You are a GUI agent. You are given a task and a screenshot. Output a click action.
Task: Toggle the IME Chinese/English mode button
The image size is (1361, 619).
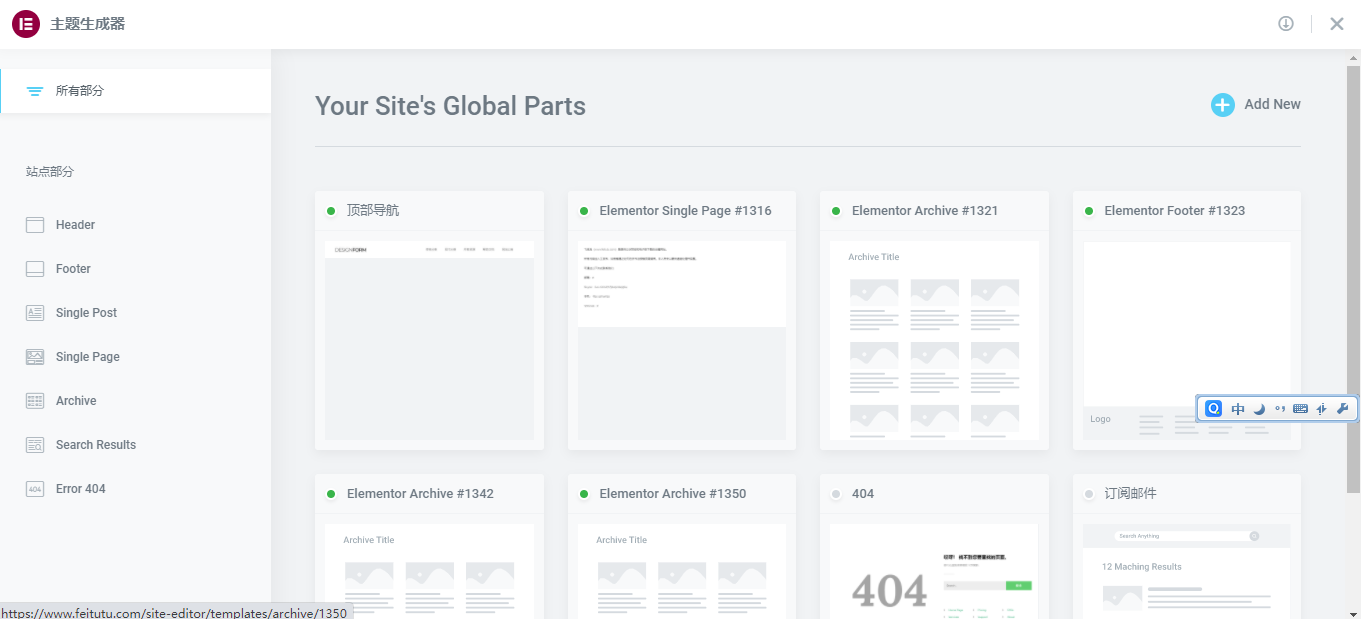coord(1238,408)
